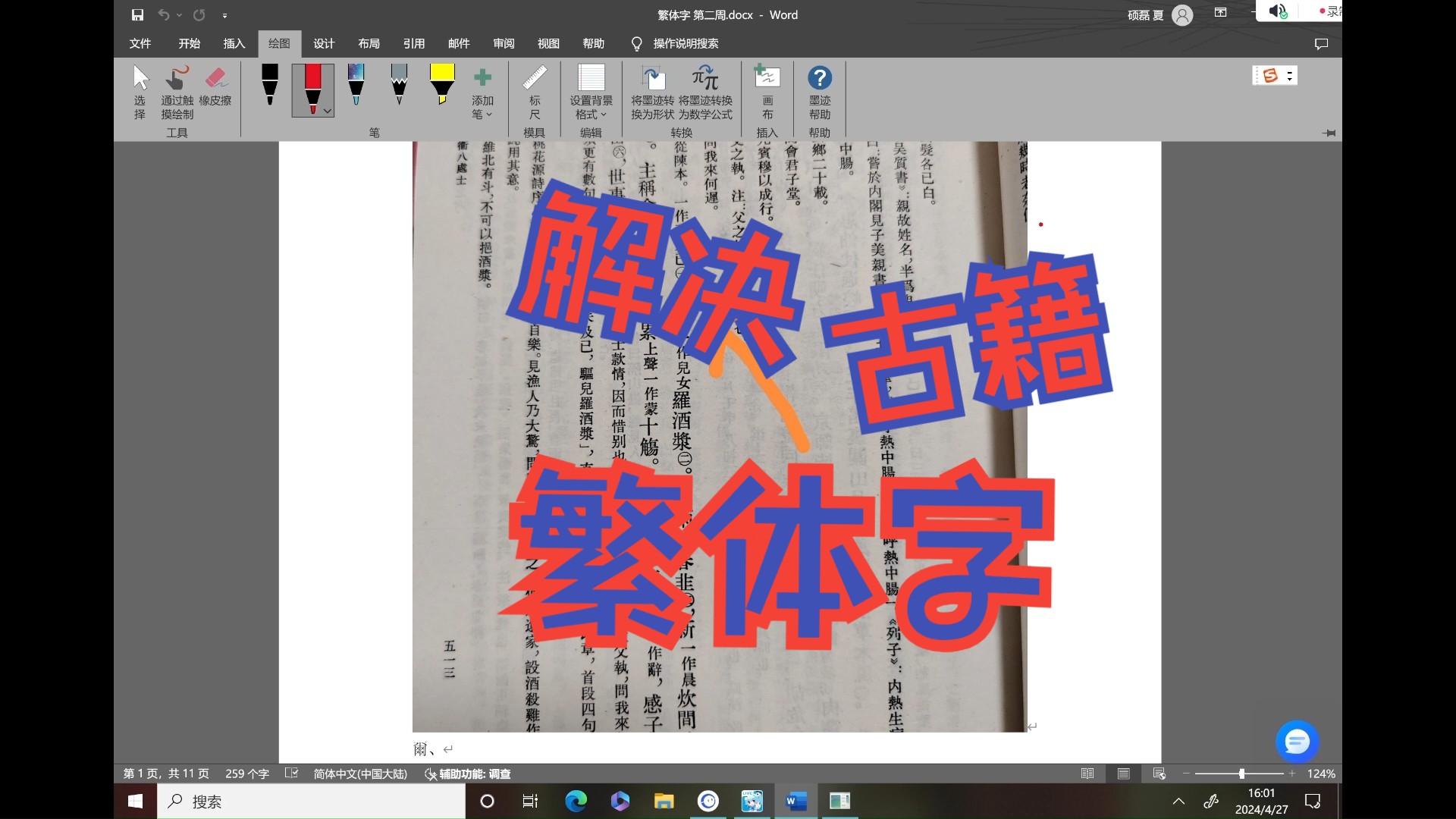The image size is (1456, 819).
Task: Open the 邮件 ribbon tab
Action: coord(459,43)
